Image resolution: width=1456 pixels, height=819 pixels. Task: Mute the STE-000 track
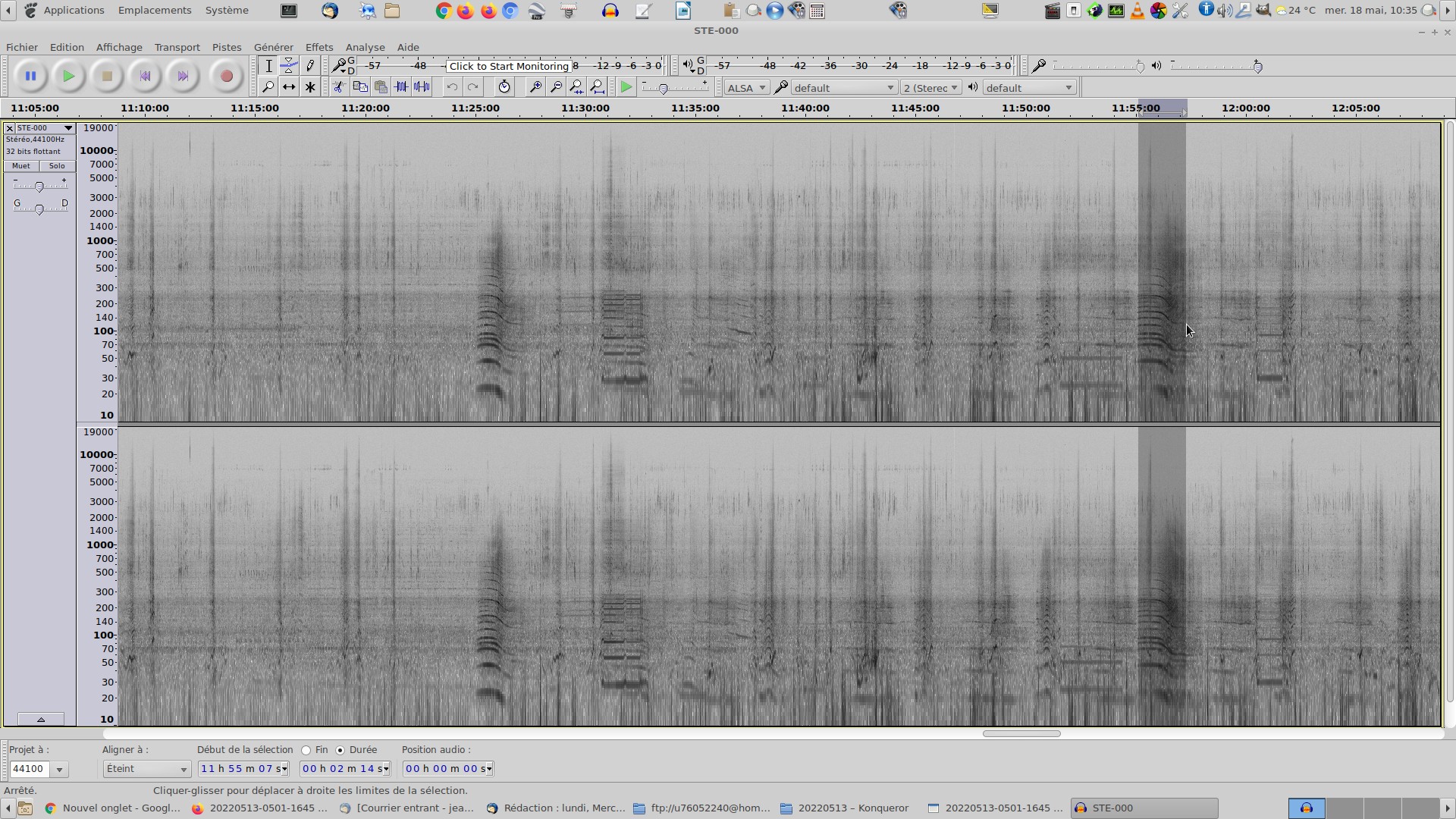21,166
